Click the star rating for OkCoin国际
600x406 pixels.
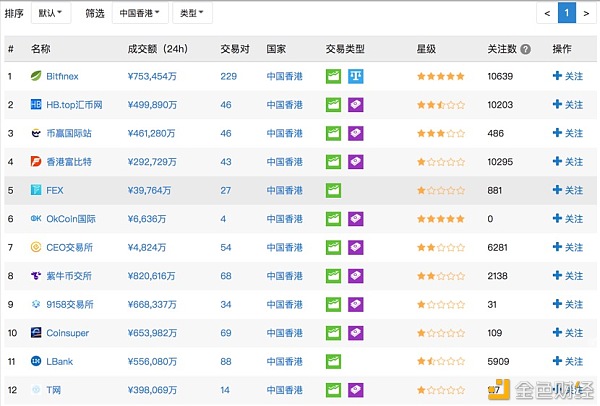pos(440,219)
